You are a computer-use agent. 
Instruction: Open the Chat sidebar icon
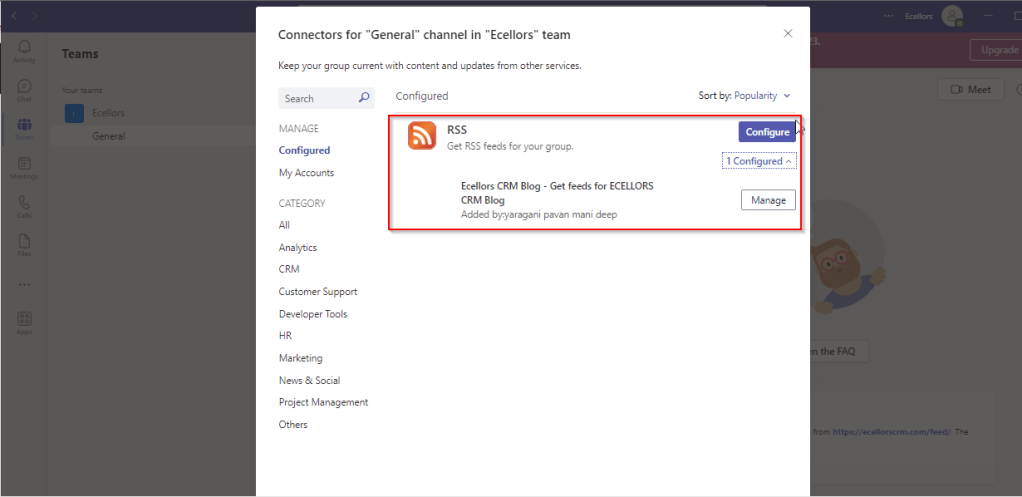point(24,90)
